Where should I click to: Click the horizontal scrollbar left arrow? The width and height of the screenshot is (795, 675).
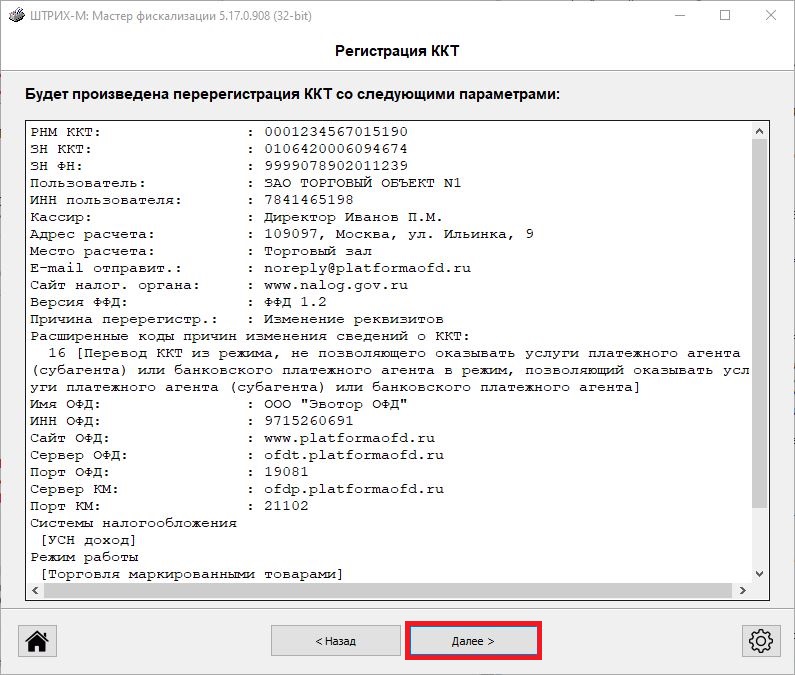coord(37,591)
